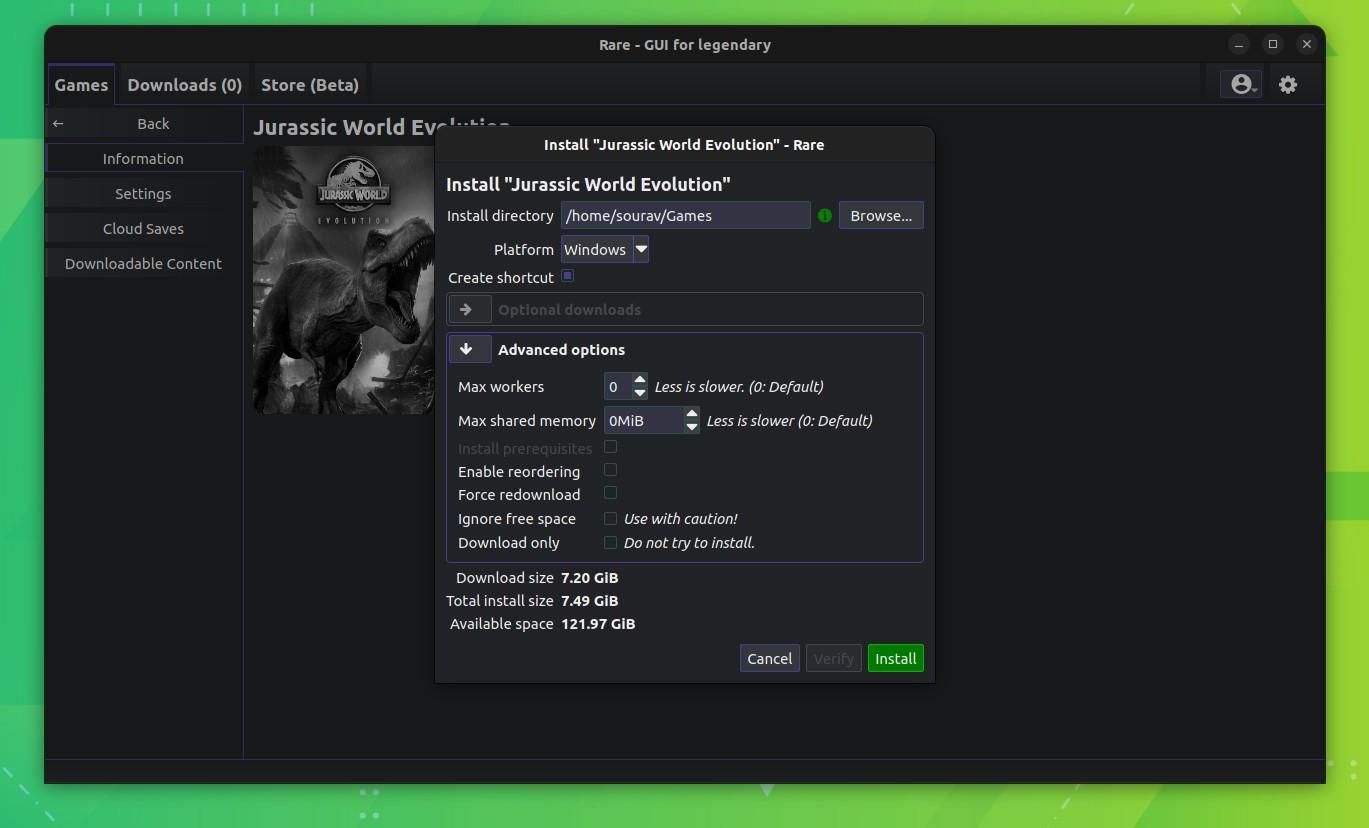Enable Download only mode
Screen dimensions: 1369x828
[610, 541]
